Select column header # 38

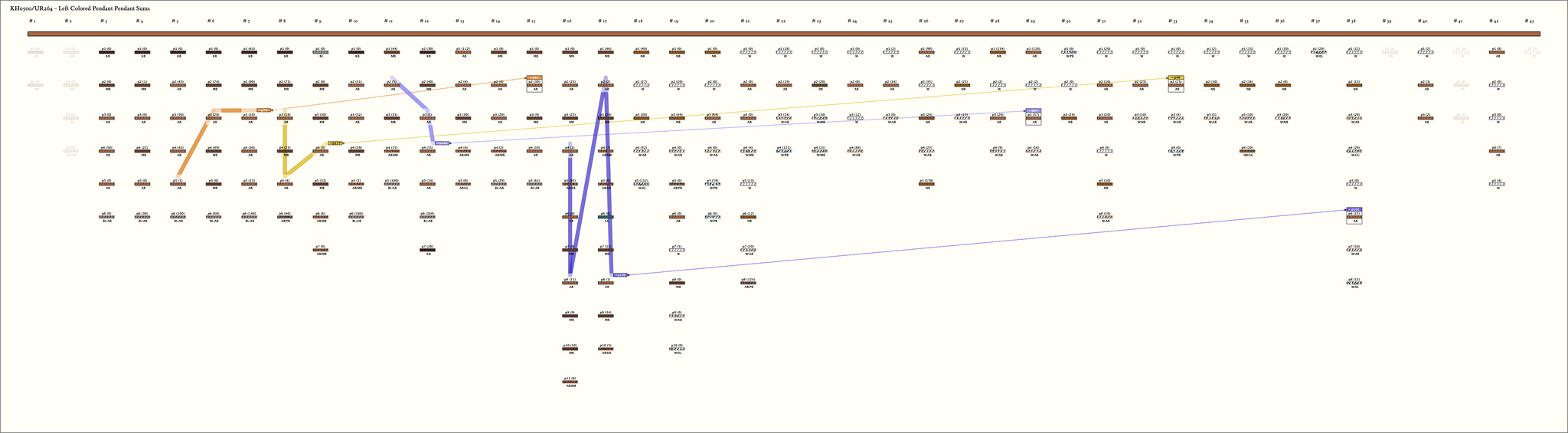(x=1351, y=21)
